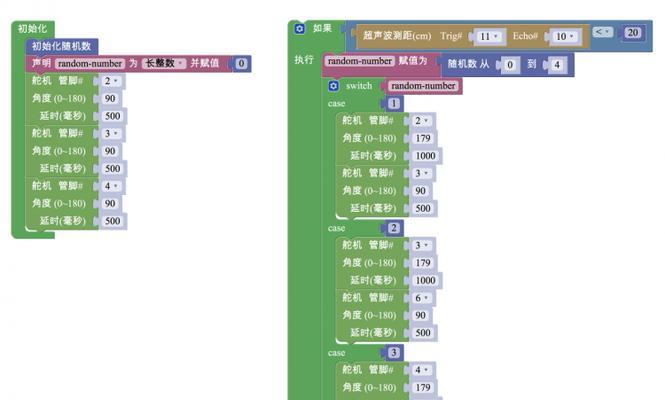Viewport: 665px width, 400px height.
Task: Click the 执行 label of the if block
Action: [304, 60]
